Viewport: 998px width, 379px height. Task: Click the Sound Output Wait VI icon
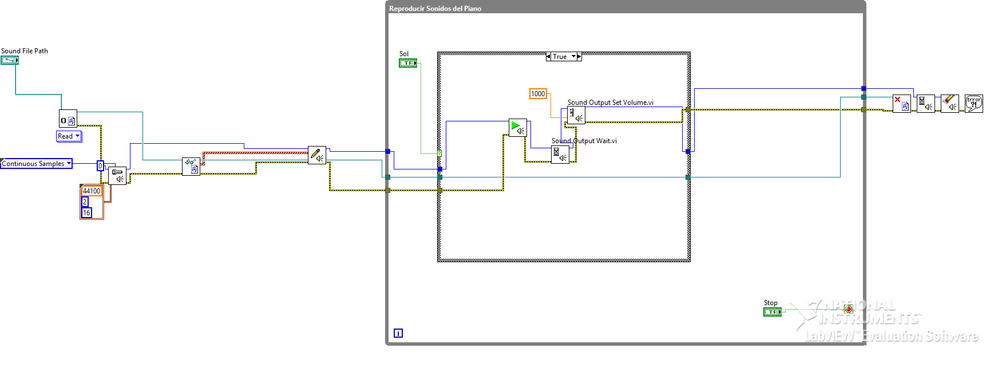pyautogui.click(x=560, y=154)
